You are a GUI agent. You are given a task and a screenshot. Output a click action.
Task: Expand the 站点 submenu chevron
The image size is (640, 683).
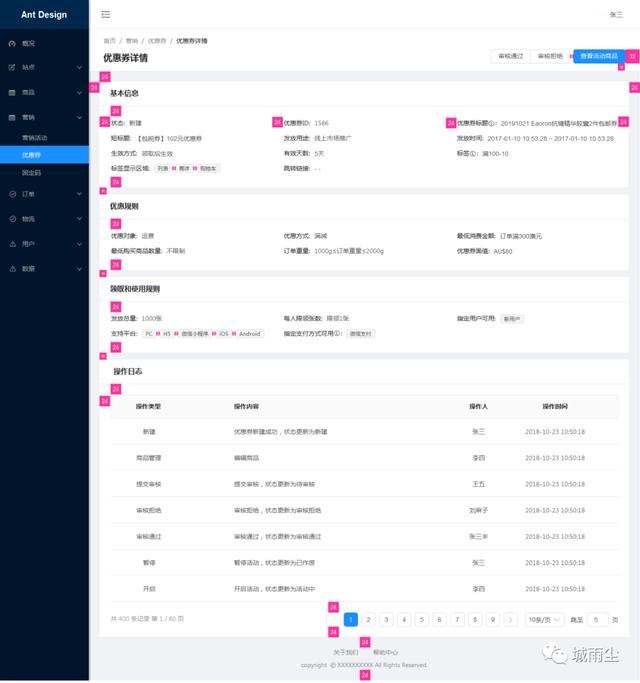[x=79, y=68]
